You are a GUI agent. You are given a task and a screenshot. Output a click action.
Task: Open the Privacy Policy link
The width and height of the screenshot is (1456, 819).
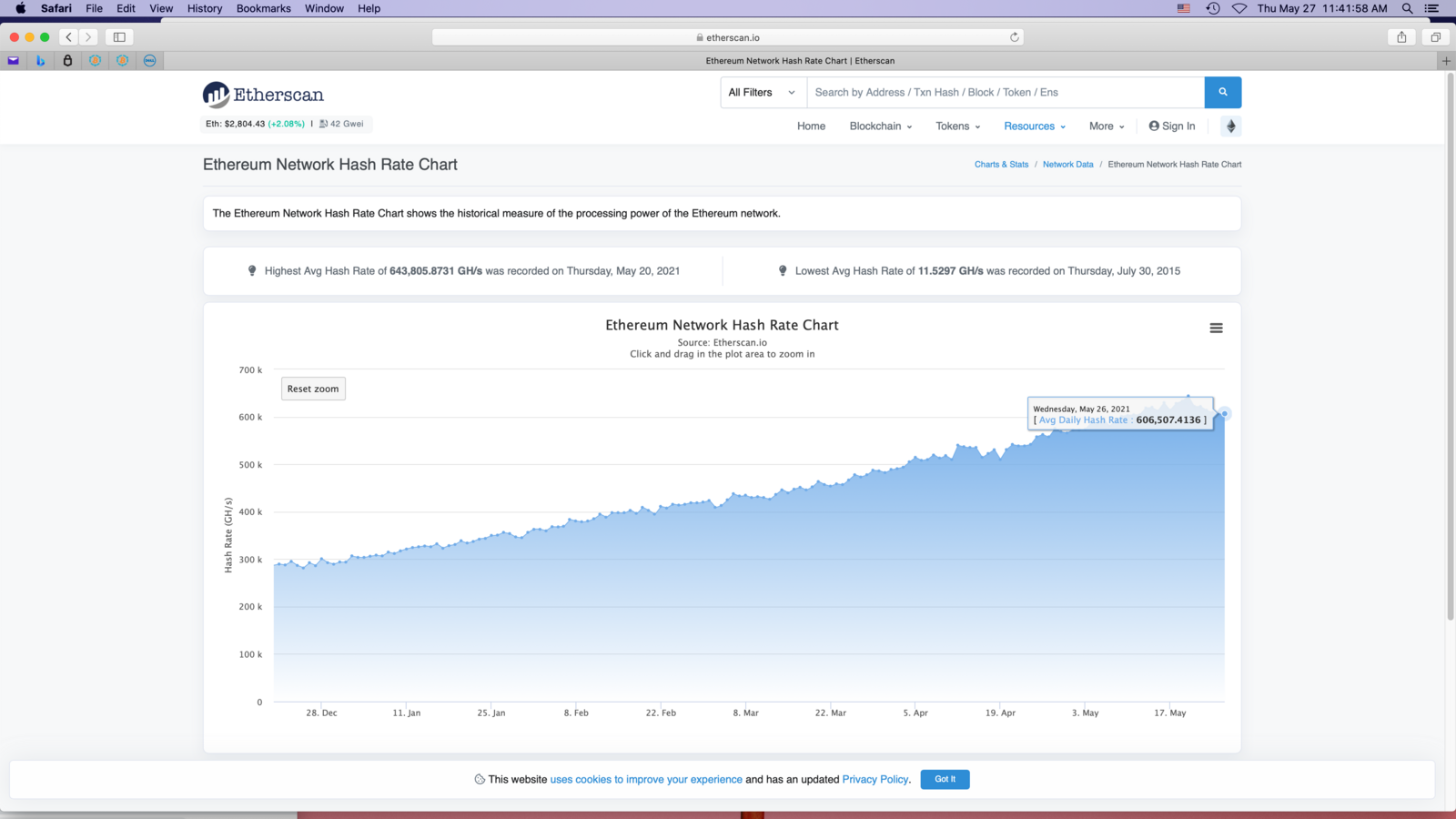(x=875, y=779)
